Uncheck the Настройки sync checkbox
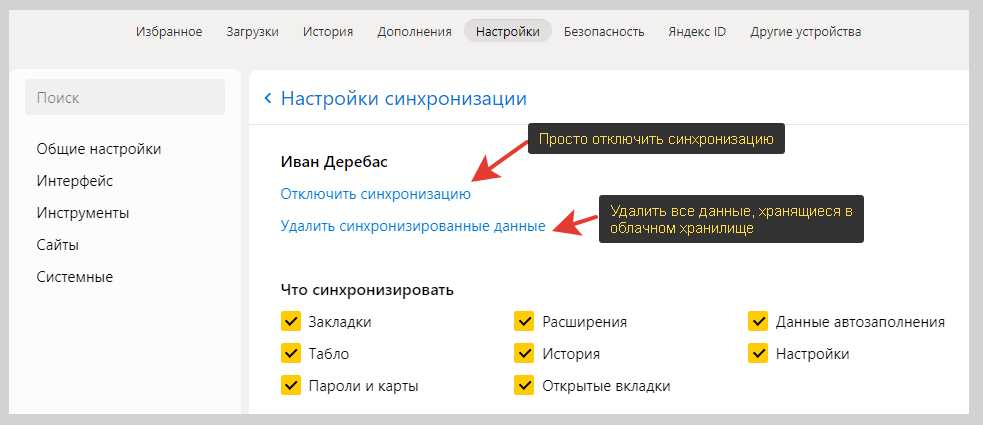Image resolution: width=983 pixels, height=425 pixels. (x=758, y=353)
